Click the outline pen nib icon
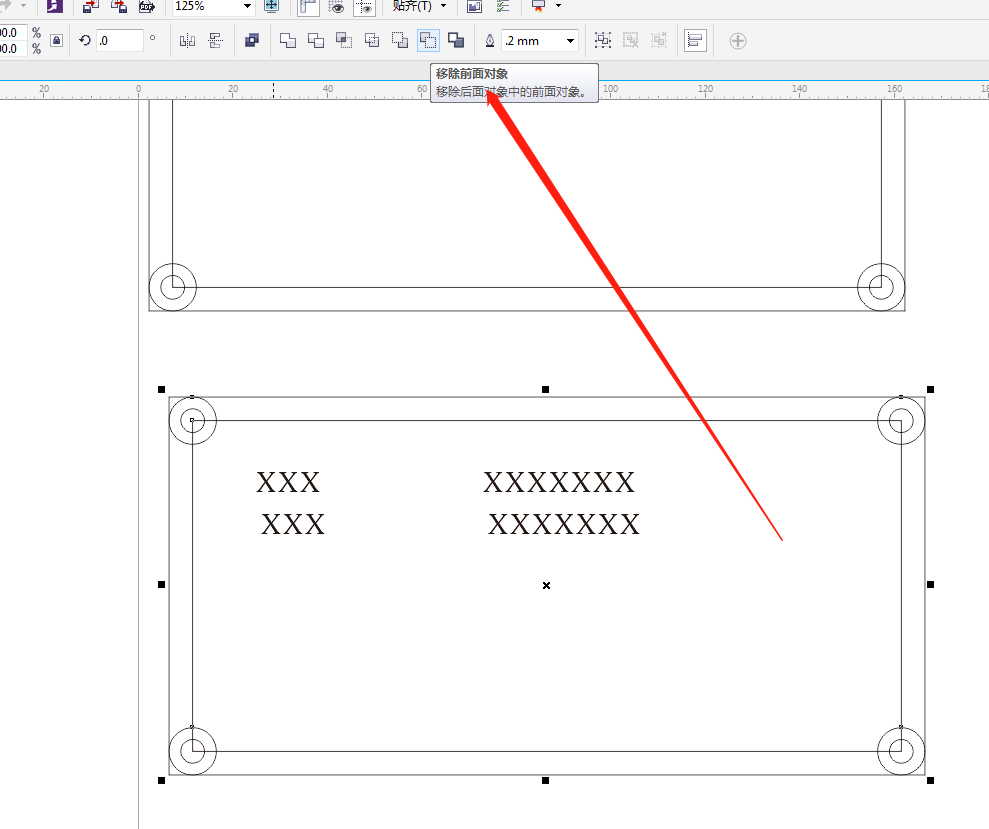The height and width of the screenshot is (829, 989). coord(489,41)
